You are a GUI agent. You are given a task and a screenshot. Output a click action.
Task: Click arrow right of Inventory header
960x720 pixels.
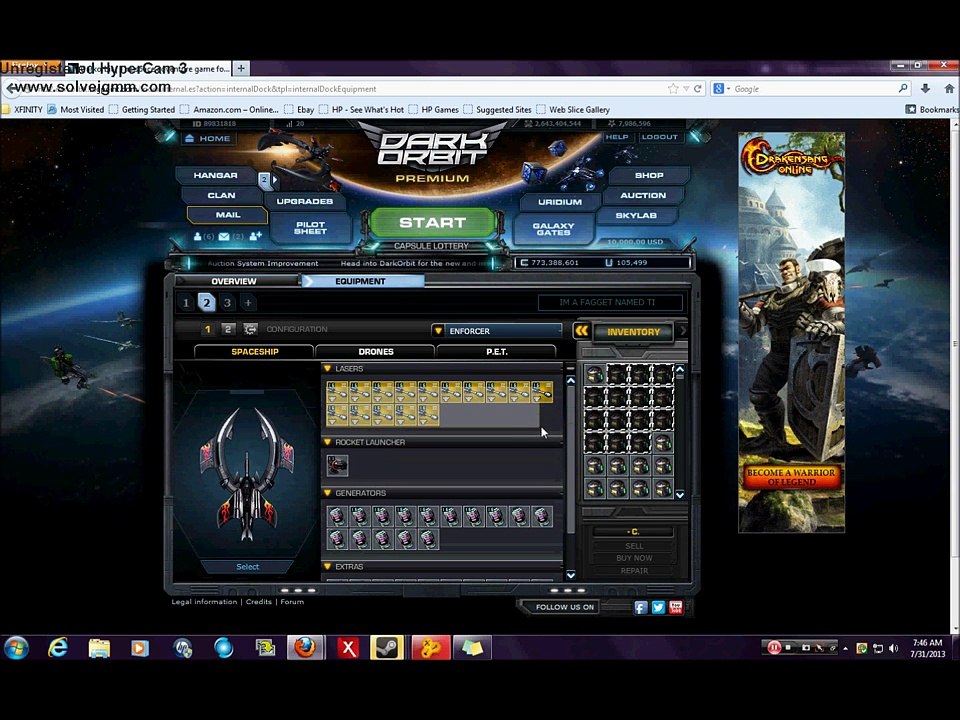coord(682,331)
